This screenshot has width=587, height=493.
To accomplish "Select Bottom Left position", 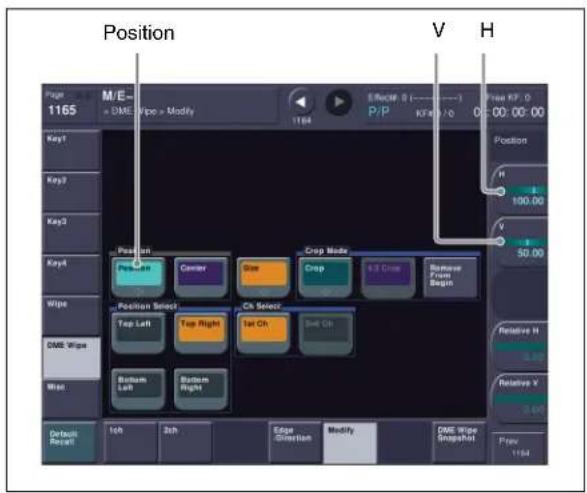I will point(138,389).
